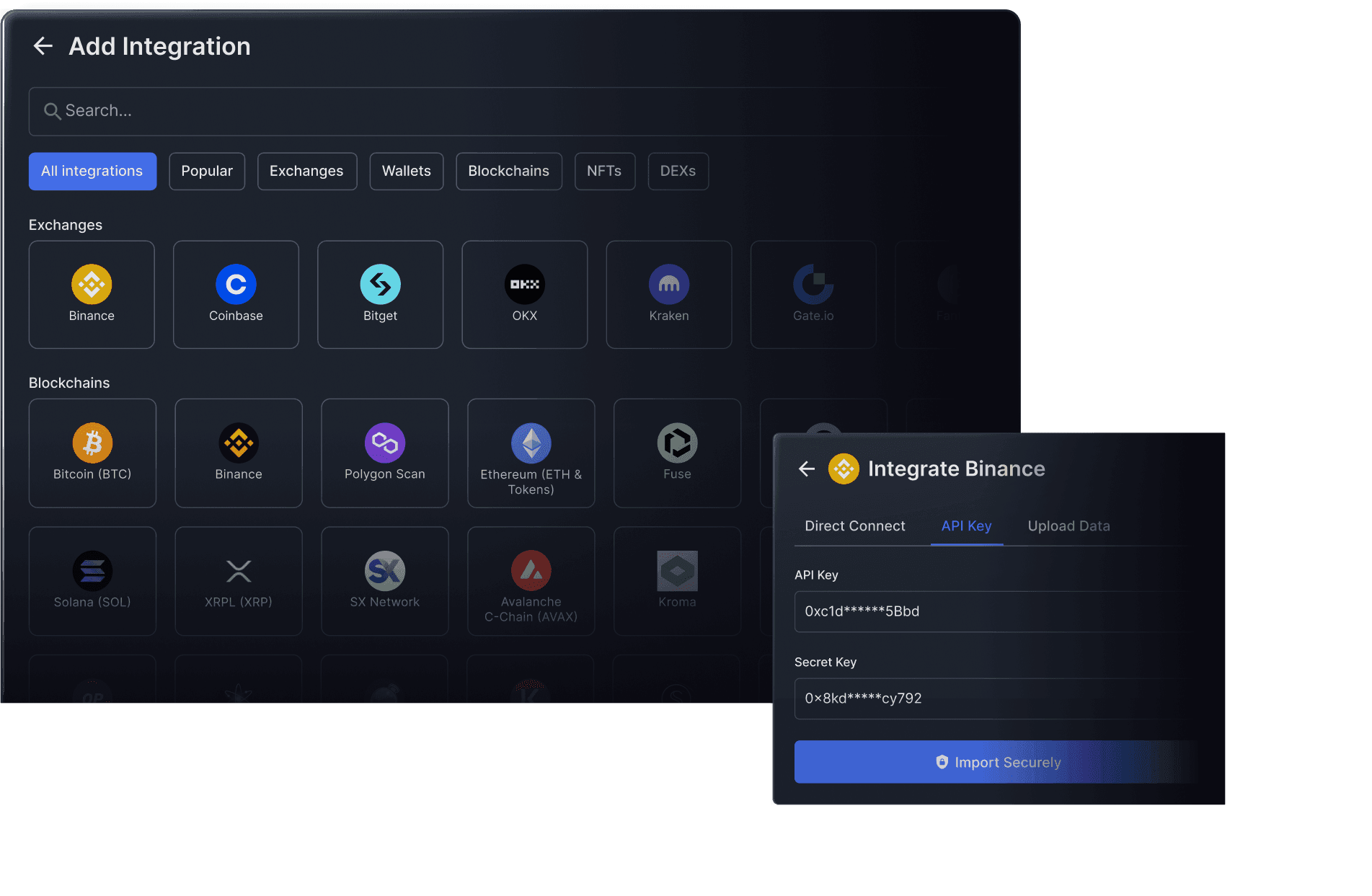Filter by Popular integrations
The width and height of the screenshot is (1372, 896).
207,172
